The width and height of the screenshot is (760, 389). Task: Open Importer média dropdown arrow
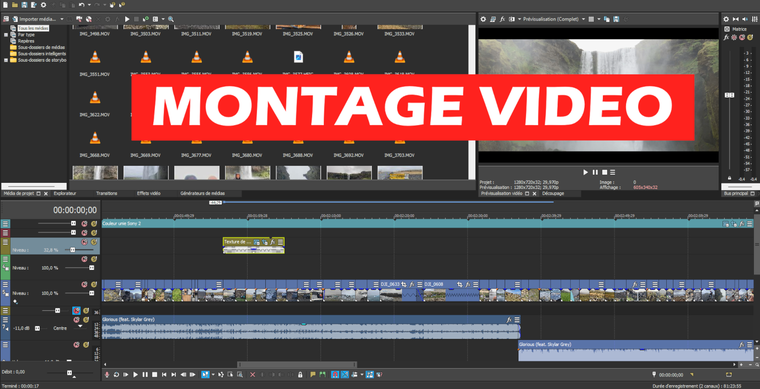[62, 19]
